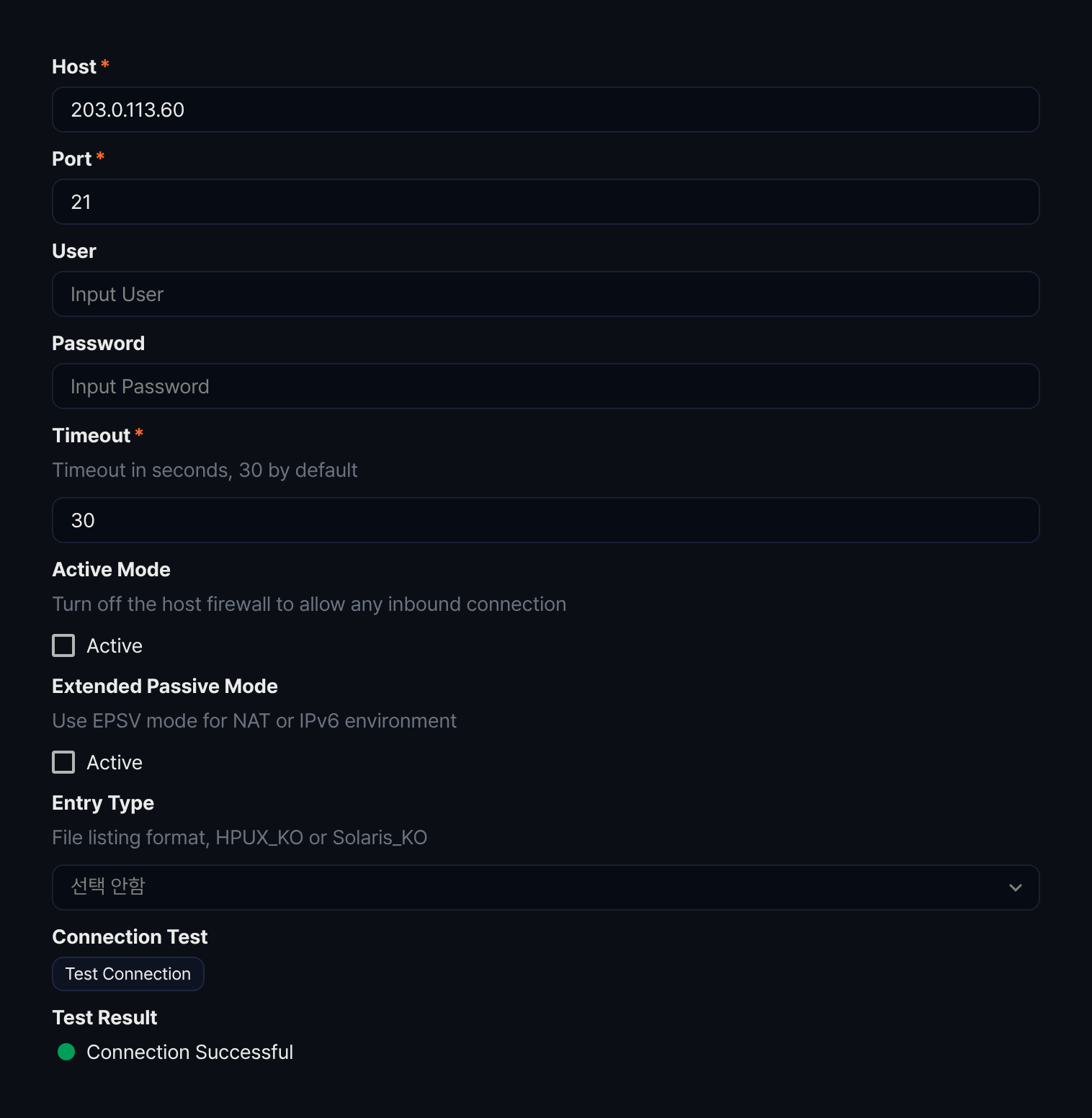The image size is (1092, 1118).
Task: Click the Password field label
Action: pos(99,343)
